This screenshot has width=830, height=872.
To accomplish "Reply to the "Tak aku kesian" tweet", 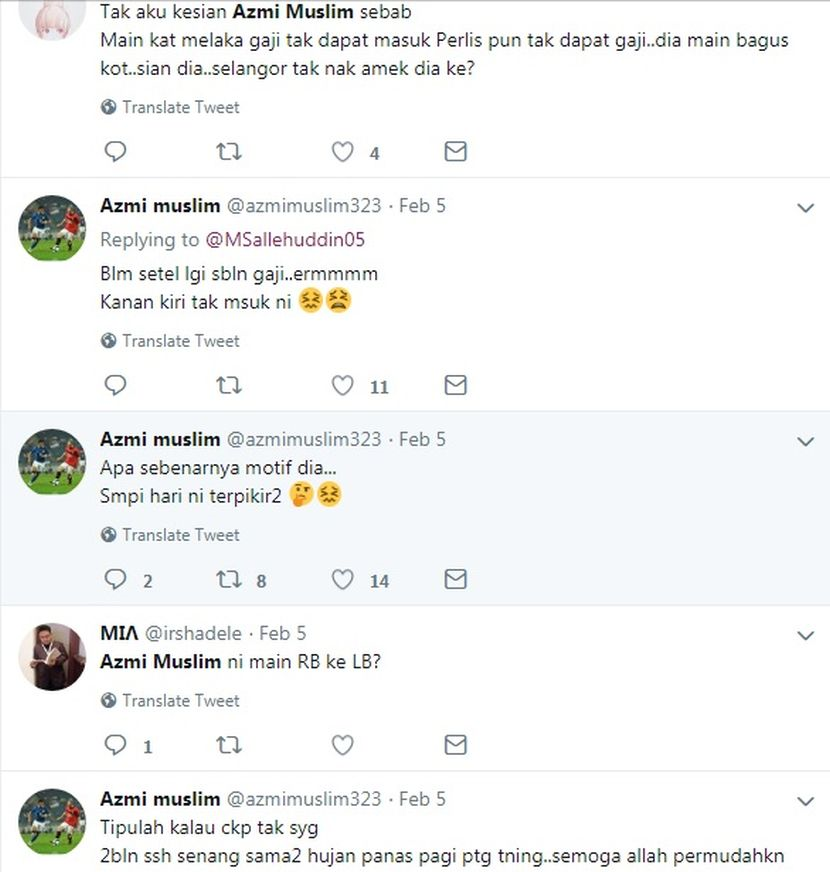I will click(x=116, y=152).
